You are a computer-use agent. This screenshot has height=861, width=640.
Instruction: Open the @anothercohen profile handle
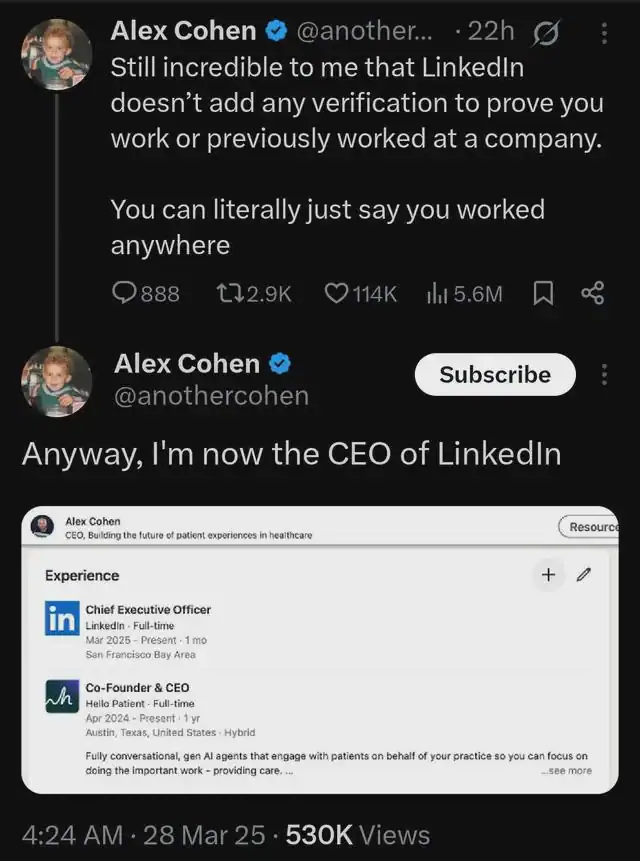coord(211,397)
